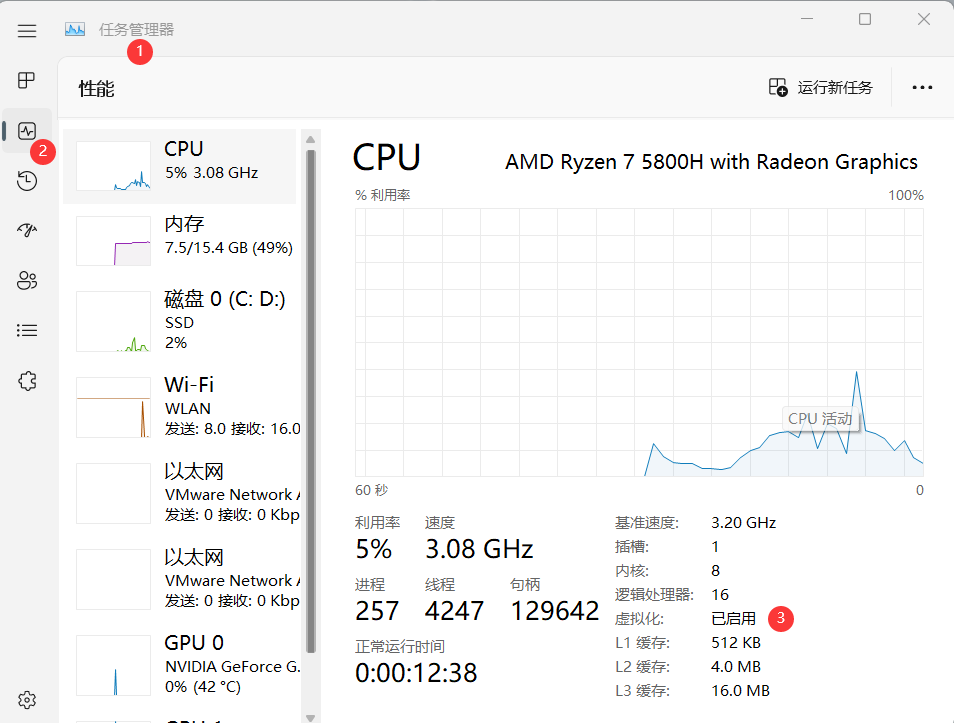Screen dimensions: 954x723
Task: Open the App history page icon
Action: pos(27,181)
